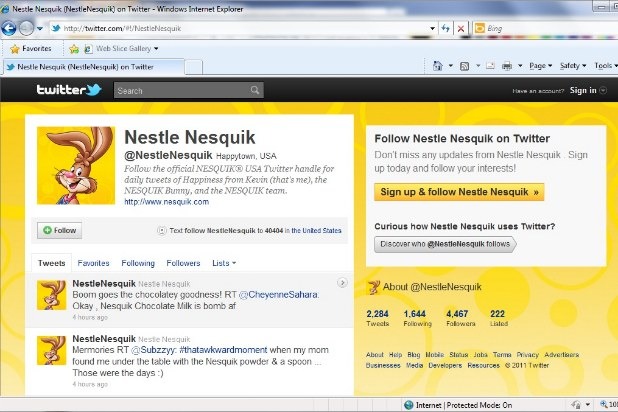This screenshot has height=412, width=618.
Task: Open the Page menu dropdown
Action: click(x=540, y=66)
